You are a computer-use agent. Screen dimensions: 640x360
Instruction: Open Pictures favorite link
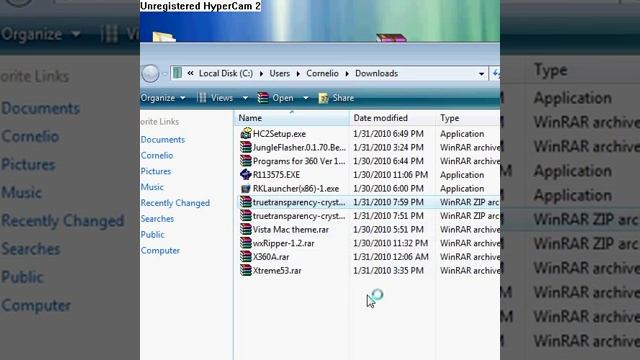coord(156,171)
